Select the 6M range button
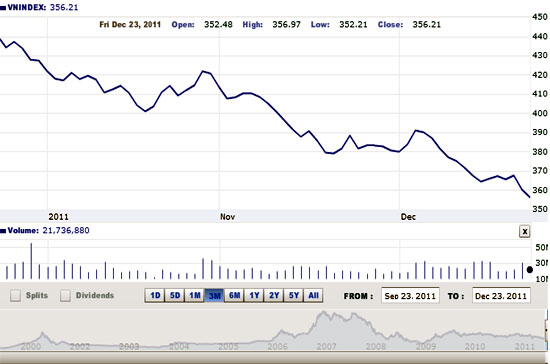The height and width of the screenshot is (364, 550). click(x=234, y=296)
